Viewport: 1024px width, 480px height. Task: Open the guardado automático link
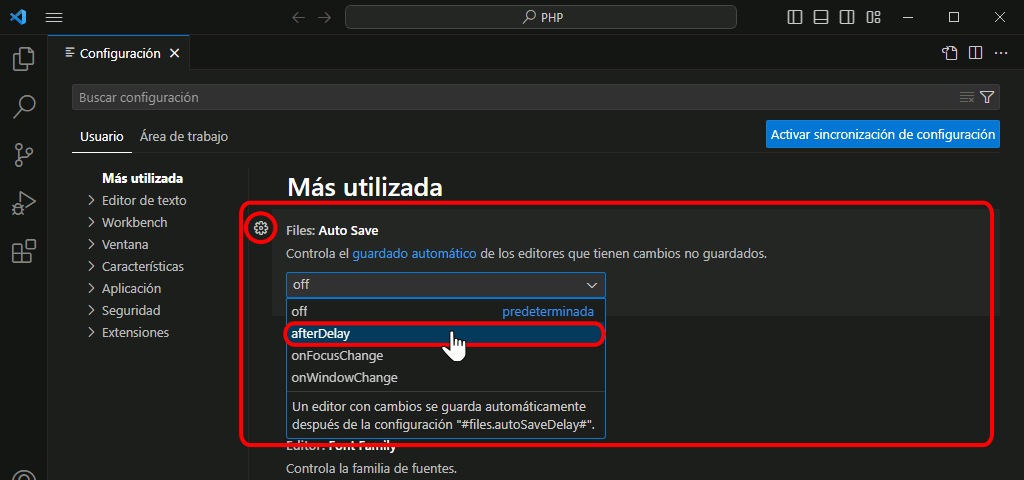tap(414, 254)
